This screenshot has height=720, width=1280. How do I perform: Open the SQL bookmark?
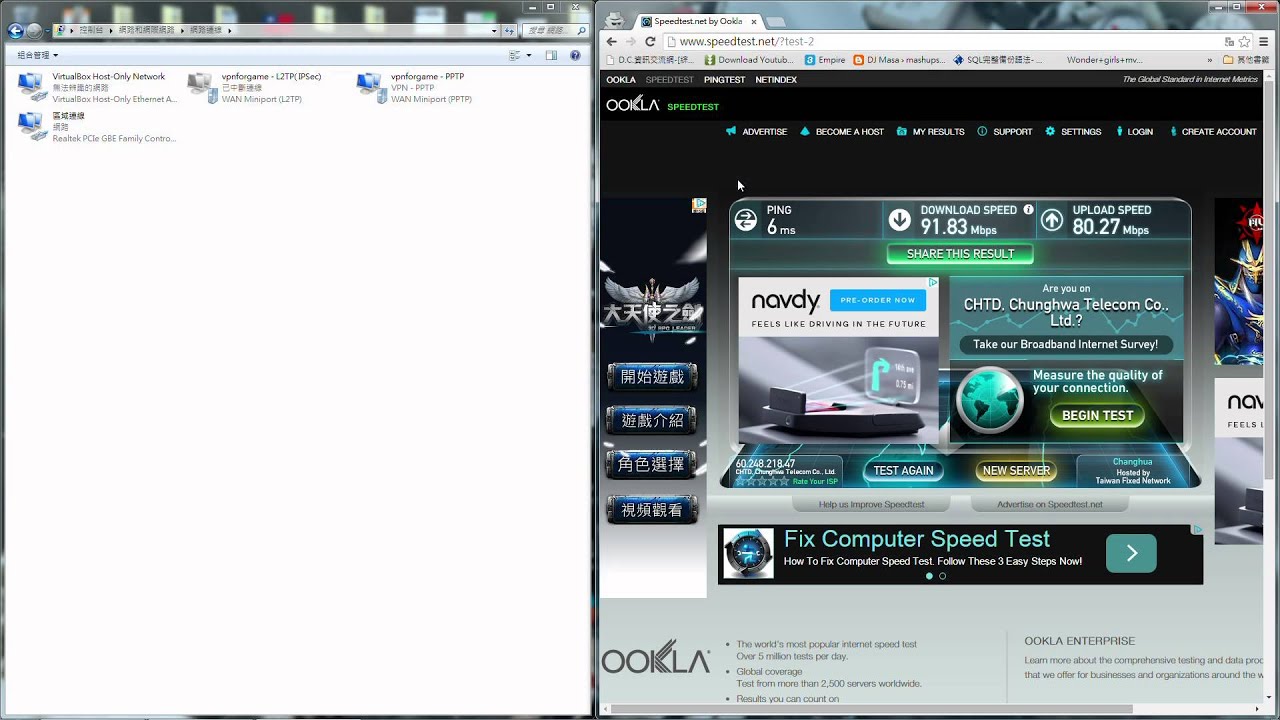pos(998,60)
